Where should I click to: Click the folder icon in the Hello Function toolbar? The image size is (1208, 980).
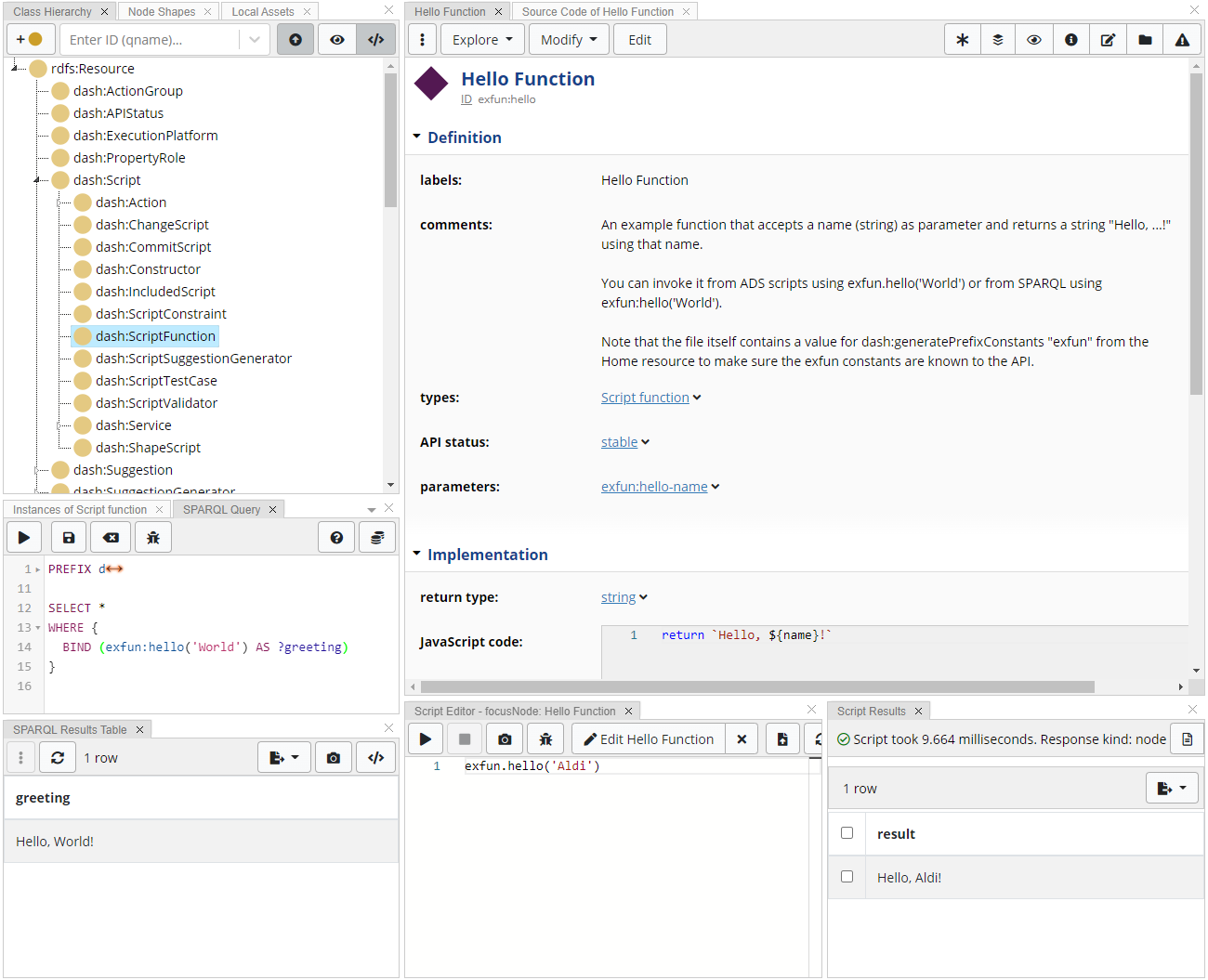[x=1145, y=39]
